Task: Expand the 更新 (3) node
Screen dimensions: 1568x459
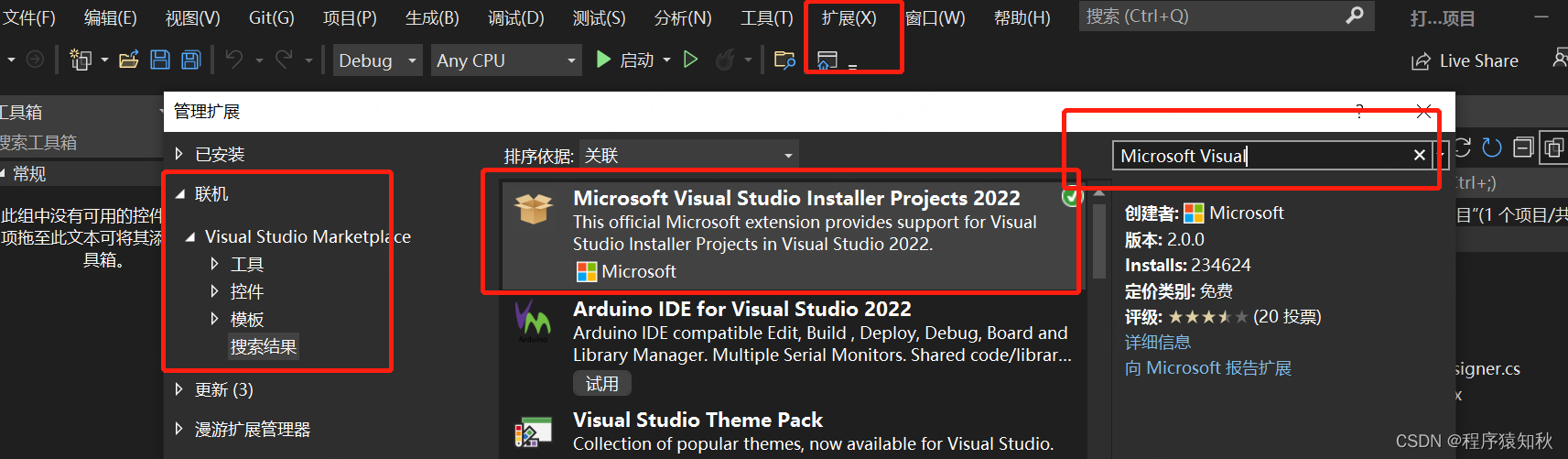Action: pyautogui.click(x=179, y=389)
